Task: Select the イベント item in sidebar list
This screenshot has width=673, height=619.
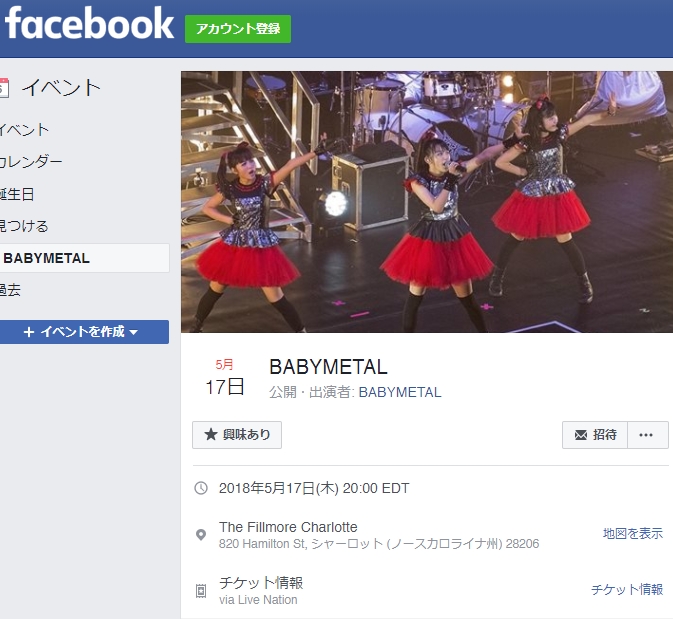Action: pos(24,130)
